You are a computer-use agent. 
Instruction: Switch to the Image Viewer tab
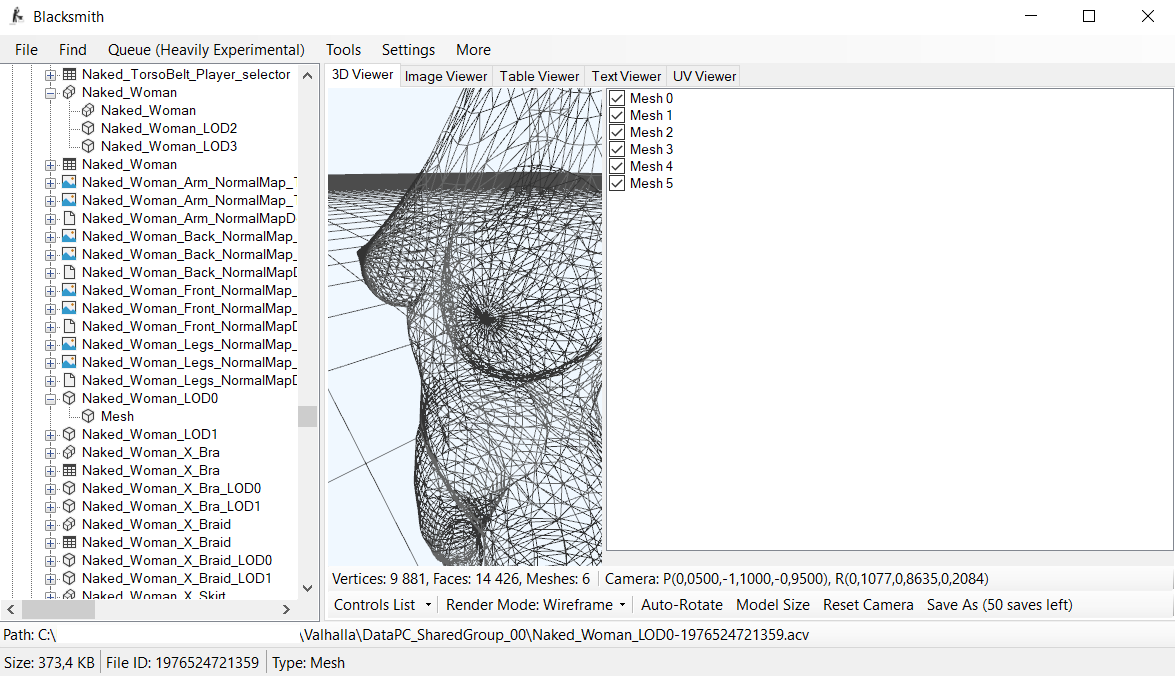(446, 76)
